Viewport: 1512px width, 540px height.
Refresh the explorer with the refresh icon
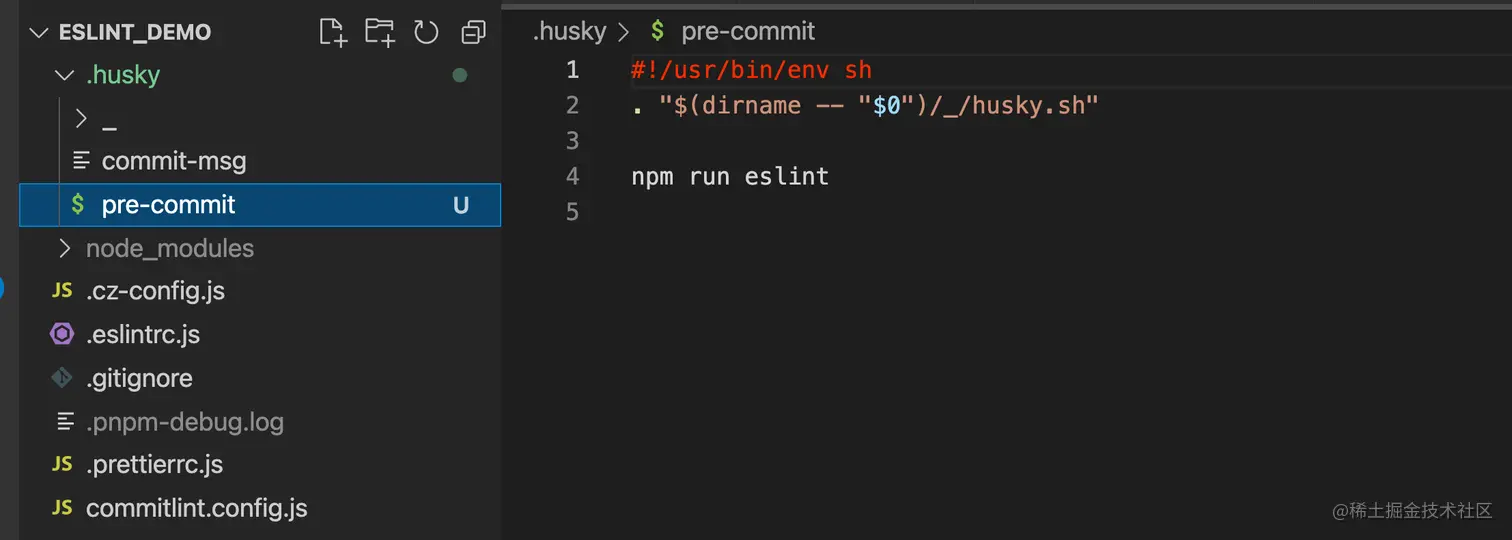pyautogui.click(x=426, y=32)
